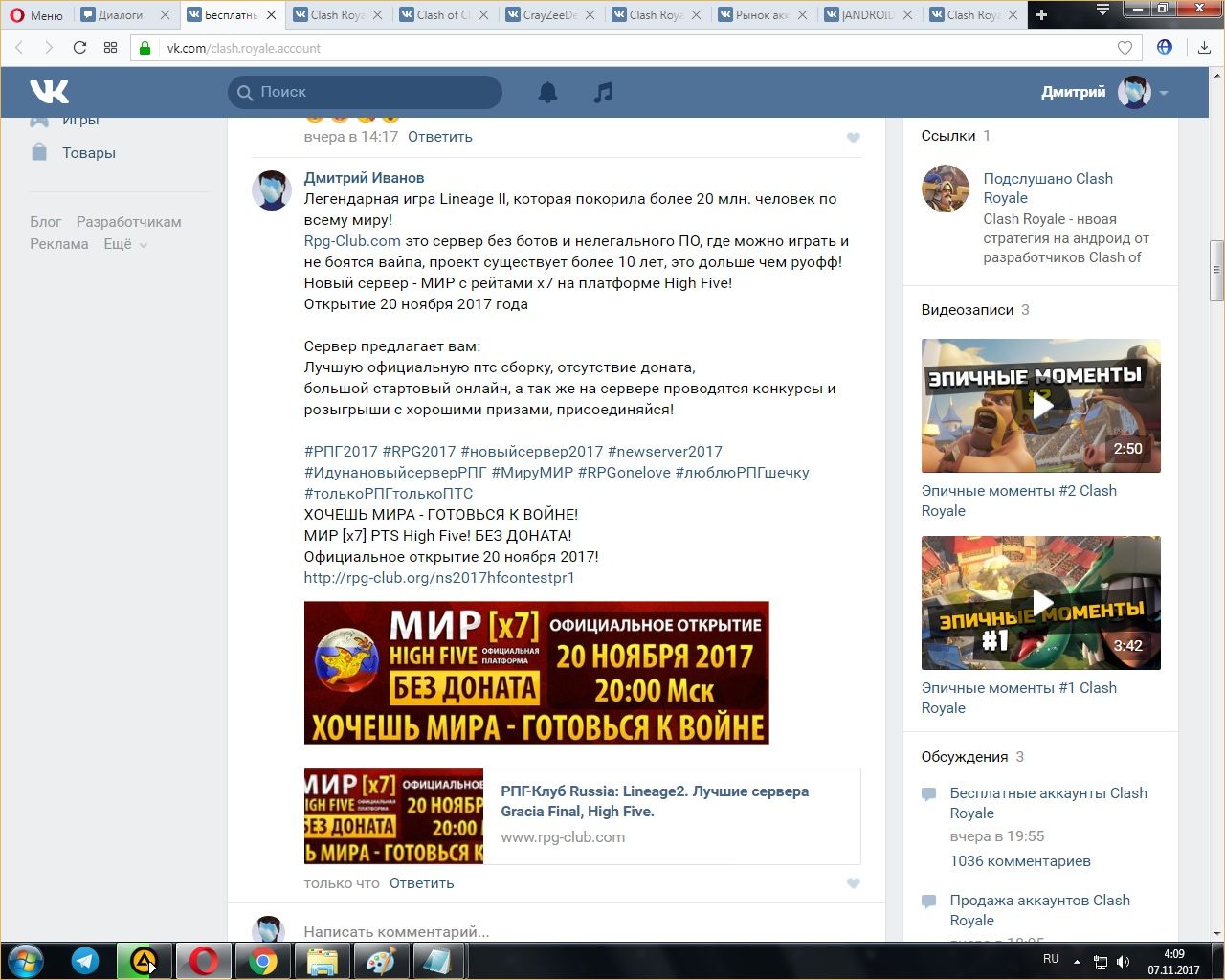Viewport: 1225px width, 980px height.
Task: Open Telegram from taskbar
Action: pyautogui.click(x=85, y=961)
